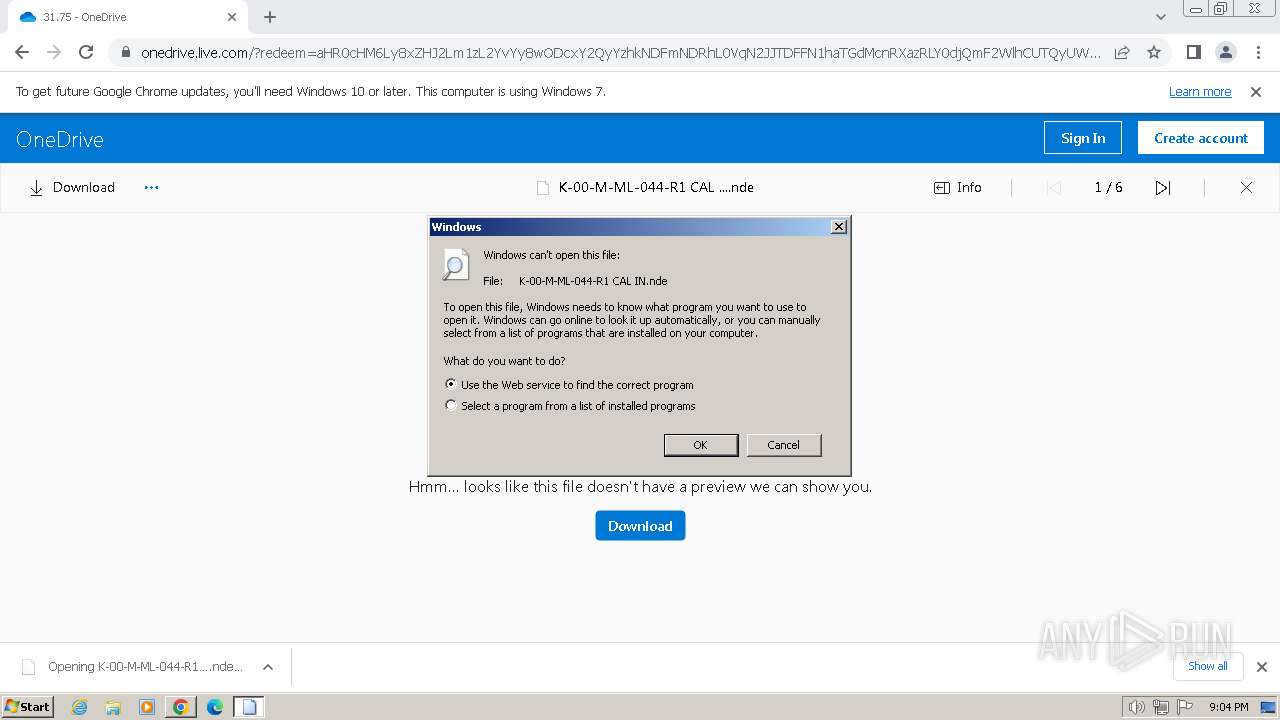Go to next file in viewer
Screen dimensions: 1280x720
click(1163, 187)
